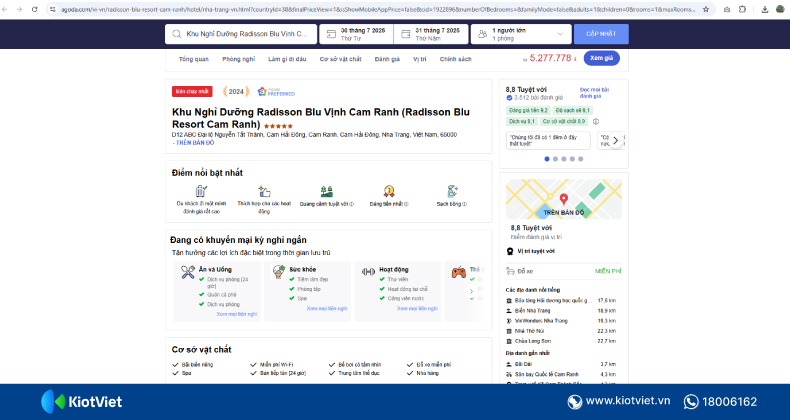This screenshot has width=790, height=420.
Task: Open the extensions puzzle icon
Action: 742,9
